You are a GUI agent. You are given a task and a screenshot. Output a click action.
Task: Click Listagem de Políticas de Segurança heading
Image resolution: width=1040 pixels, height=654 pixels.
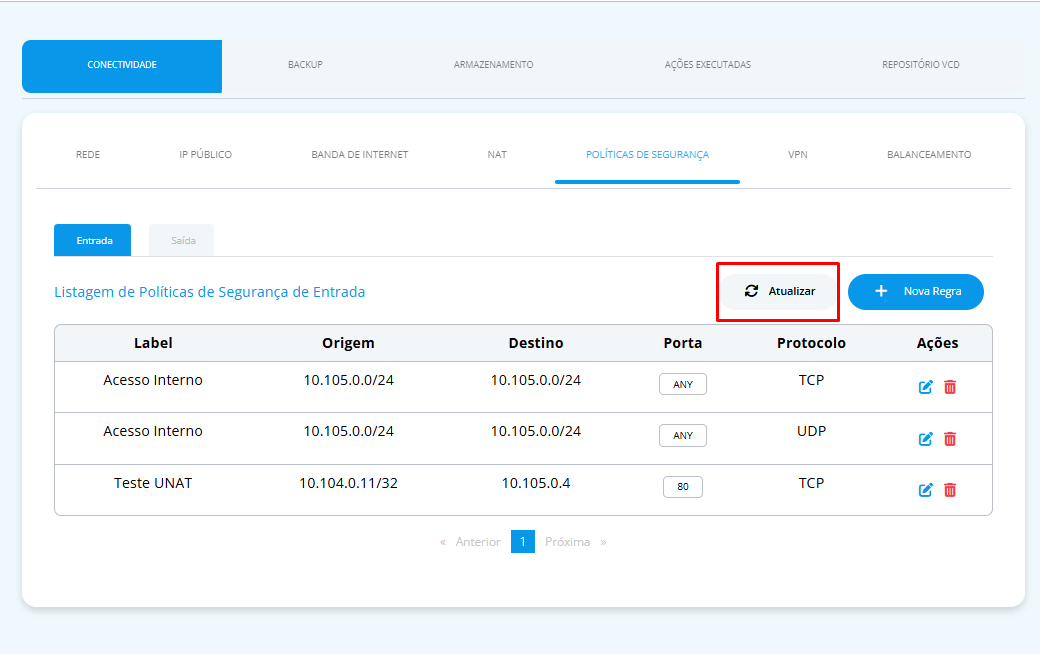pos(210,292)
